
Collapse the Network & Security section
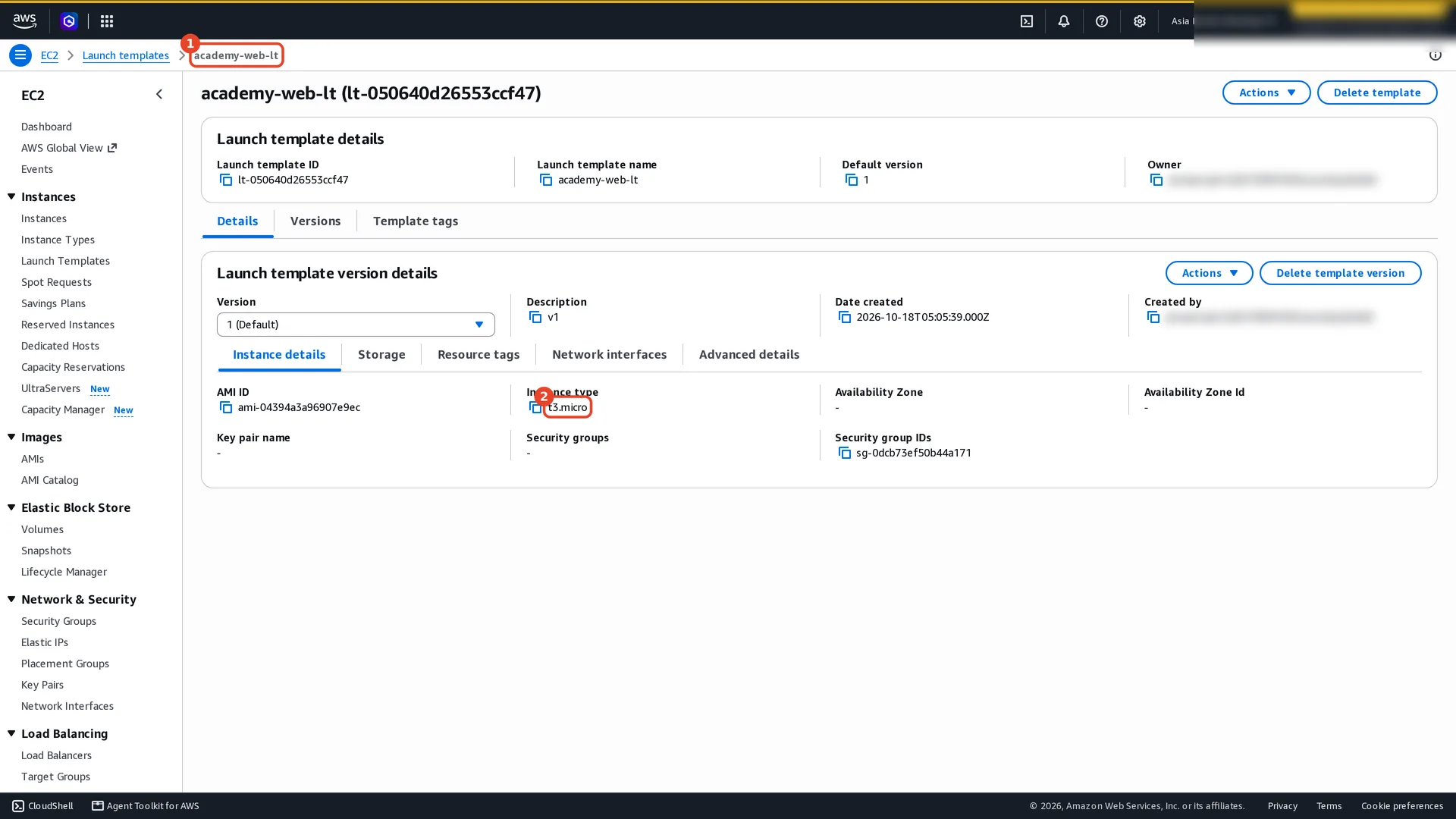point(11,599)
